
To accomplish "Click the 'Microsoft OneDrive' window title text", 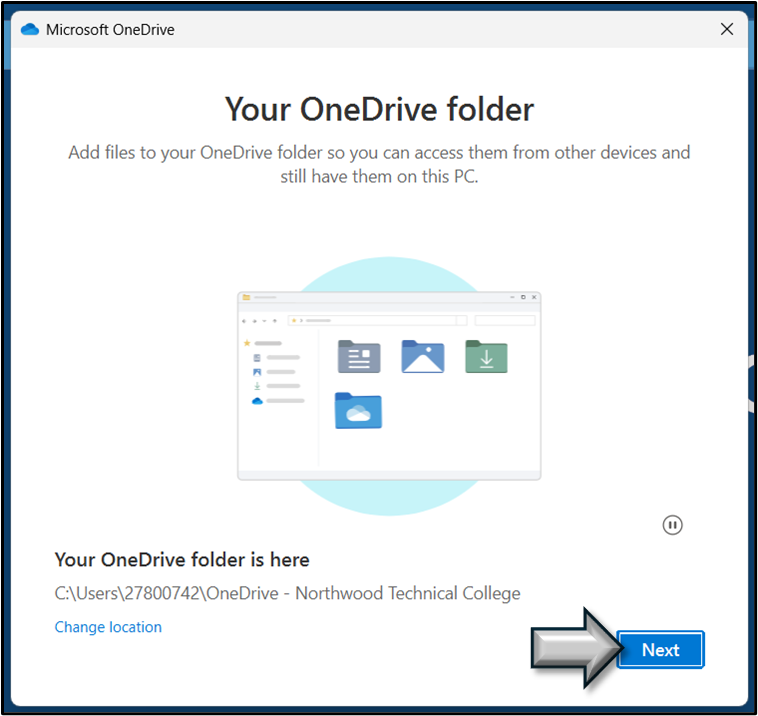I will tap(110, 30).
